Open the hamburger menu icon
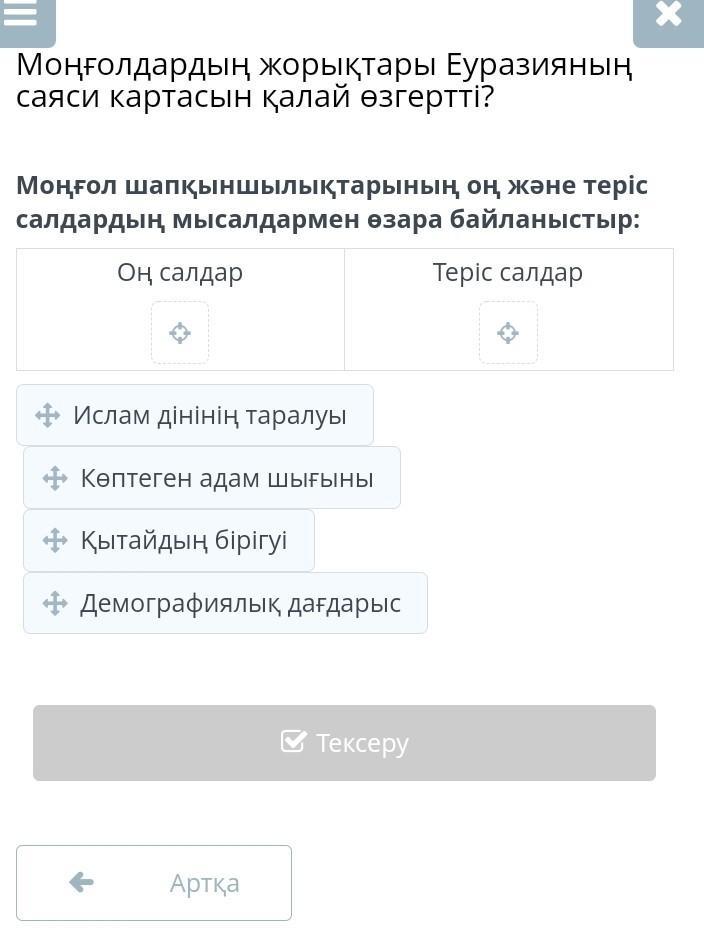 pos(21,14)
